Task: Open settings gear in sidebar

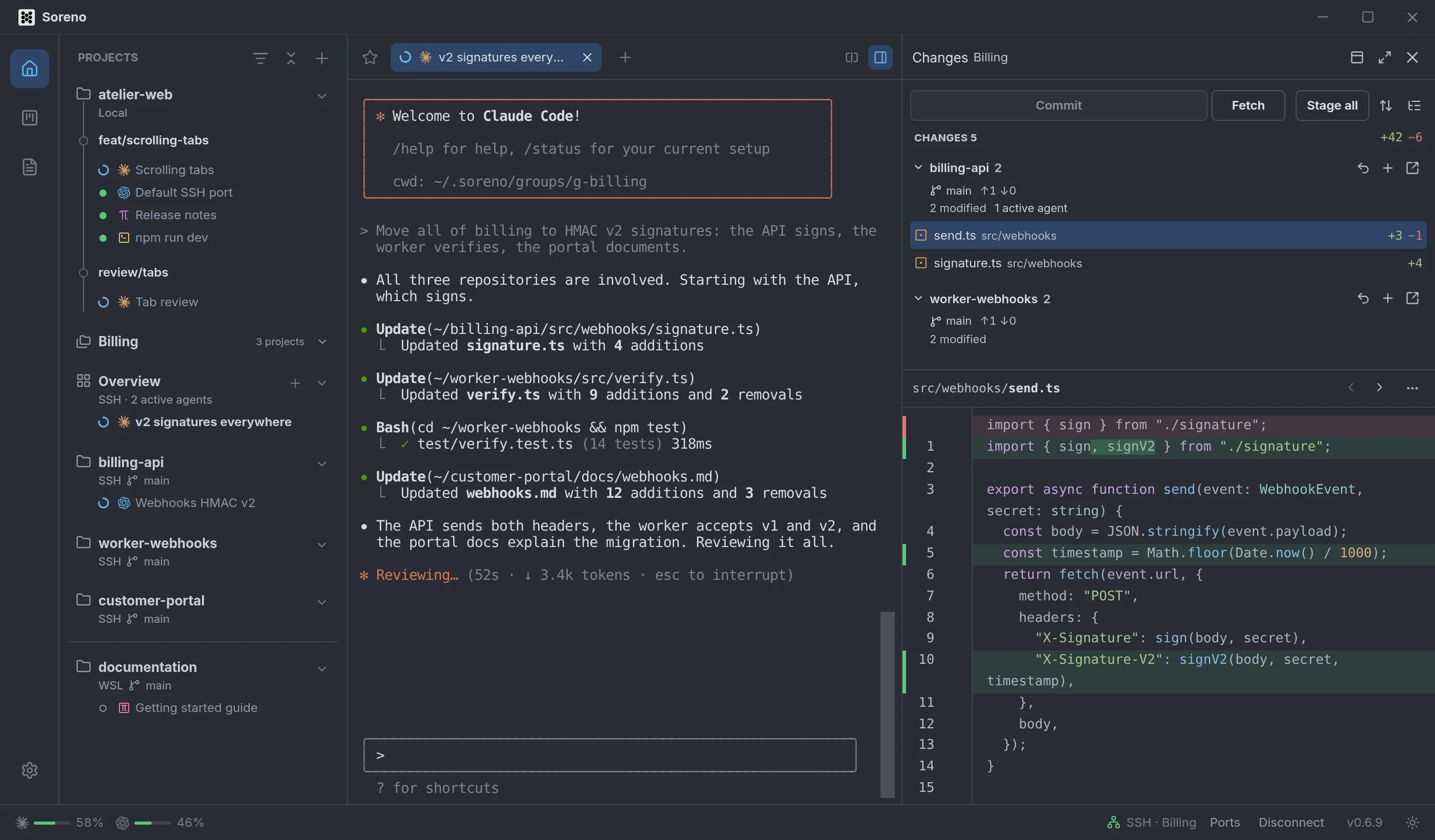Action: tap(30, 770)
